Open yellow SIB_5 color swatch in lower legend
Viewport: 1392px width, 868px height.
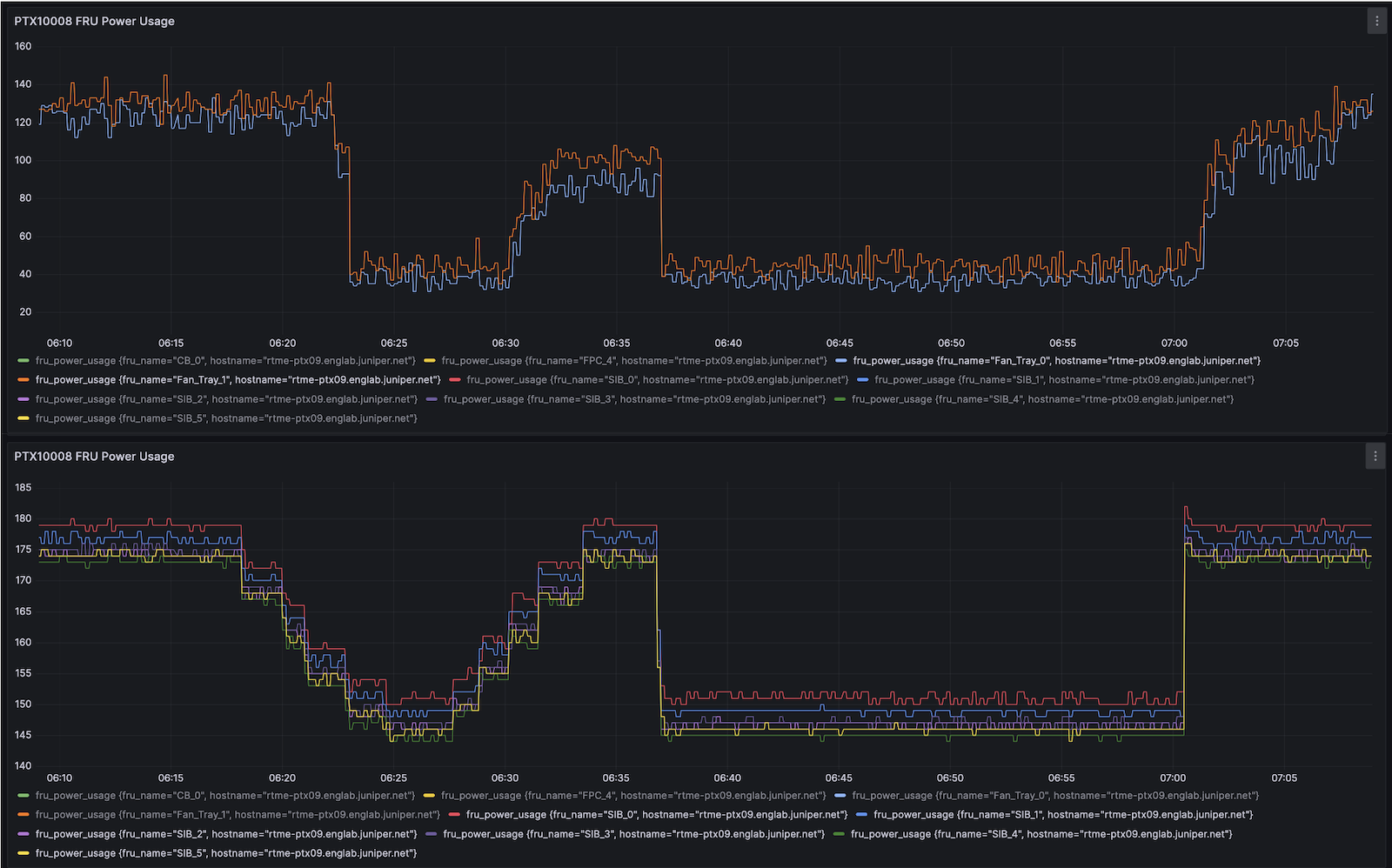[x=23, y=852]
